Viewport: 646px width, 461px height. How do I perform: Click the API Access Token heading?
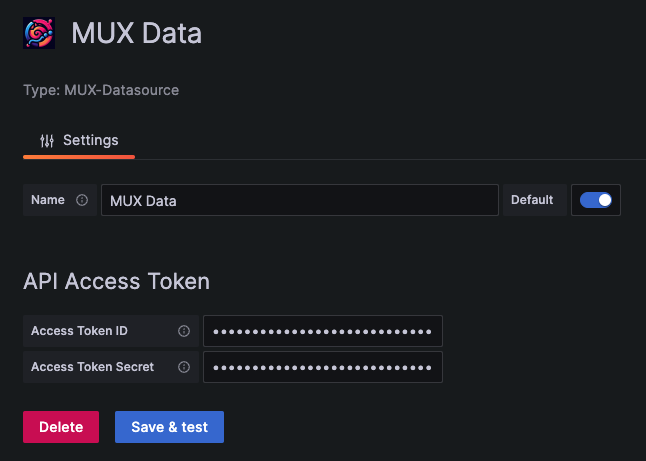[117, 281]
